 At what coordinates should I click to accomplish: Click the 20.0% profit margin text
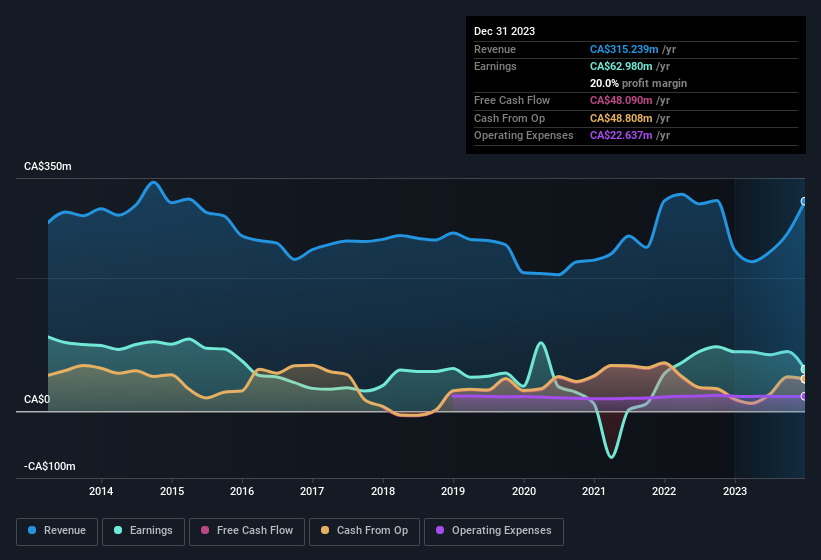(x=638, y=83)
